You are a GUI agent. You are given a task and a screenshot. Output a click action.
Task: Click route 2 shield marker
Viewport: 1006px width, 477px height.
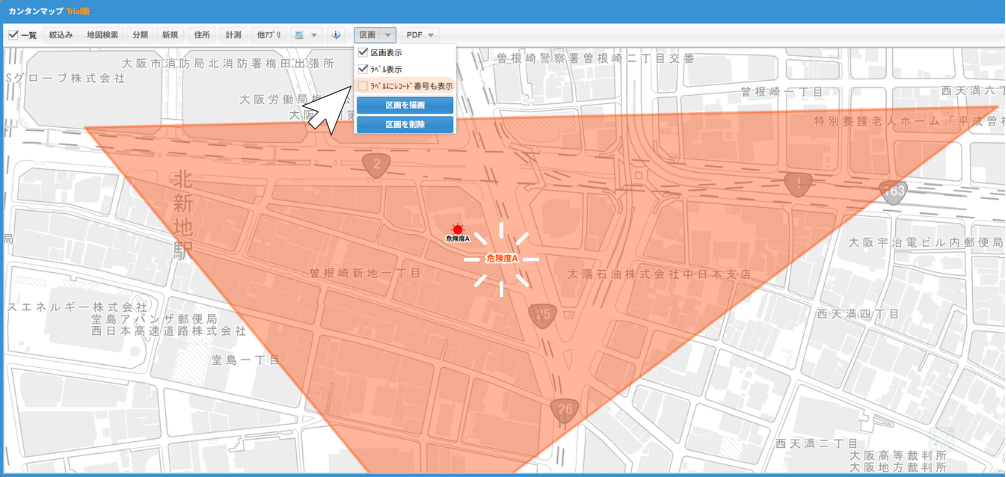(377, 164)
